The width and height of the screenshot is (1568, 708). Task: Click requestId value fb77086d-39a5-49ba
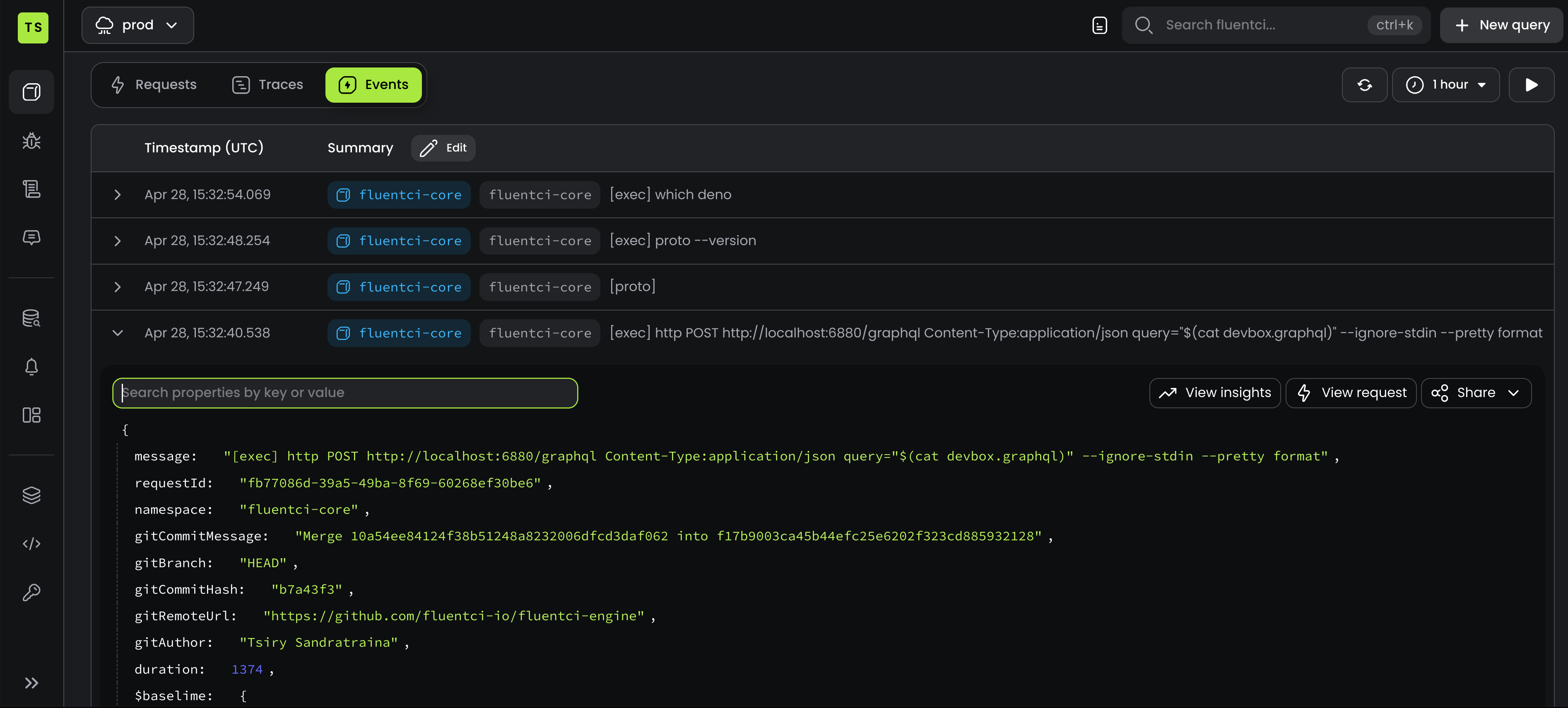click(390, 483)
